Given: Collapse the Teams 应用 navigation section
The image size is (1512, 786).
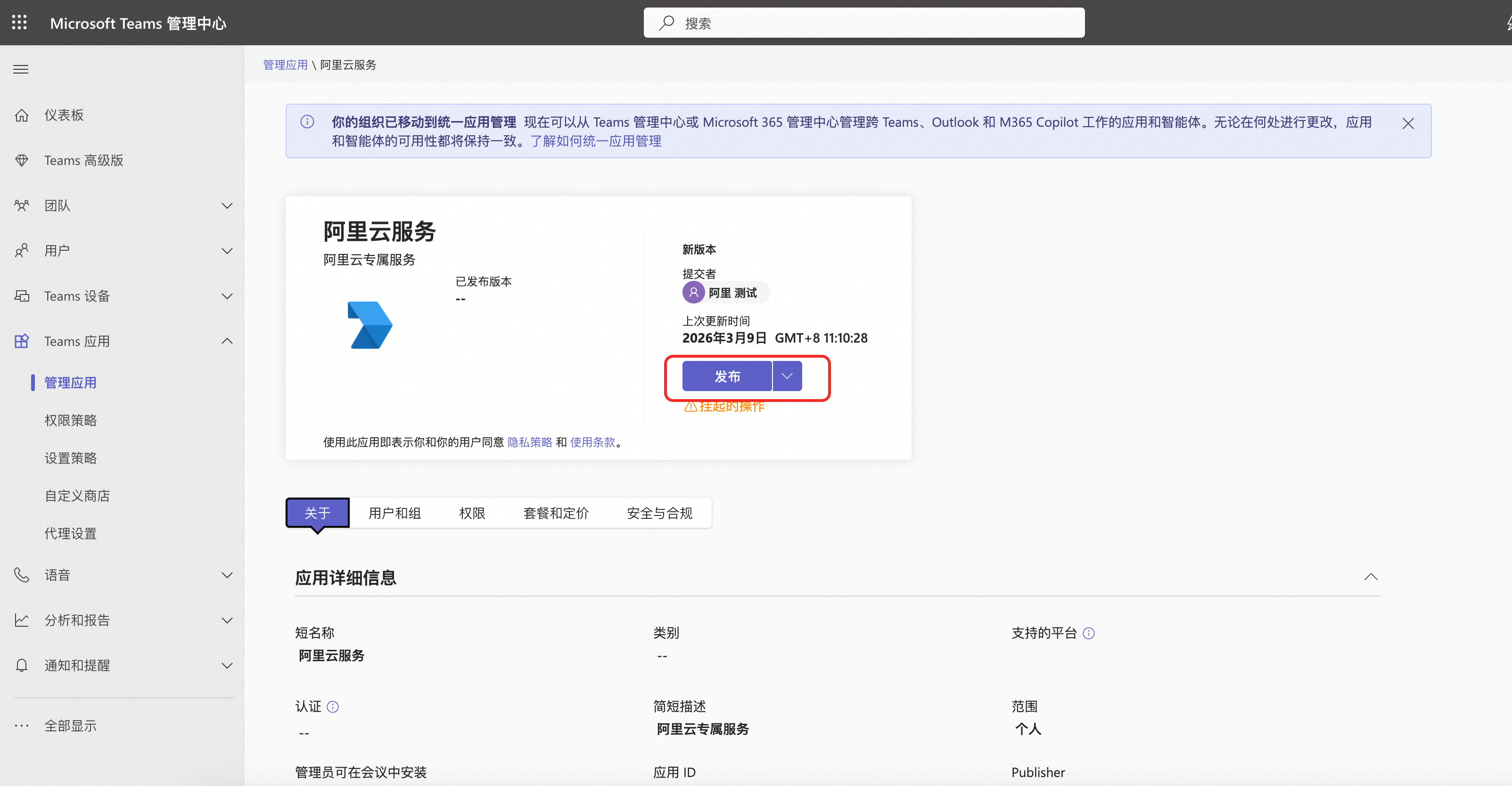Looking at the screenshot, I should pos(227,341).
